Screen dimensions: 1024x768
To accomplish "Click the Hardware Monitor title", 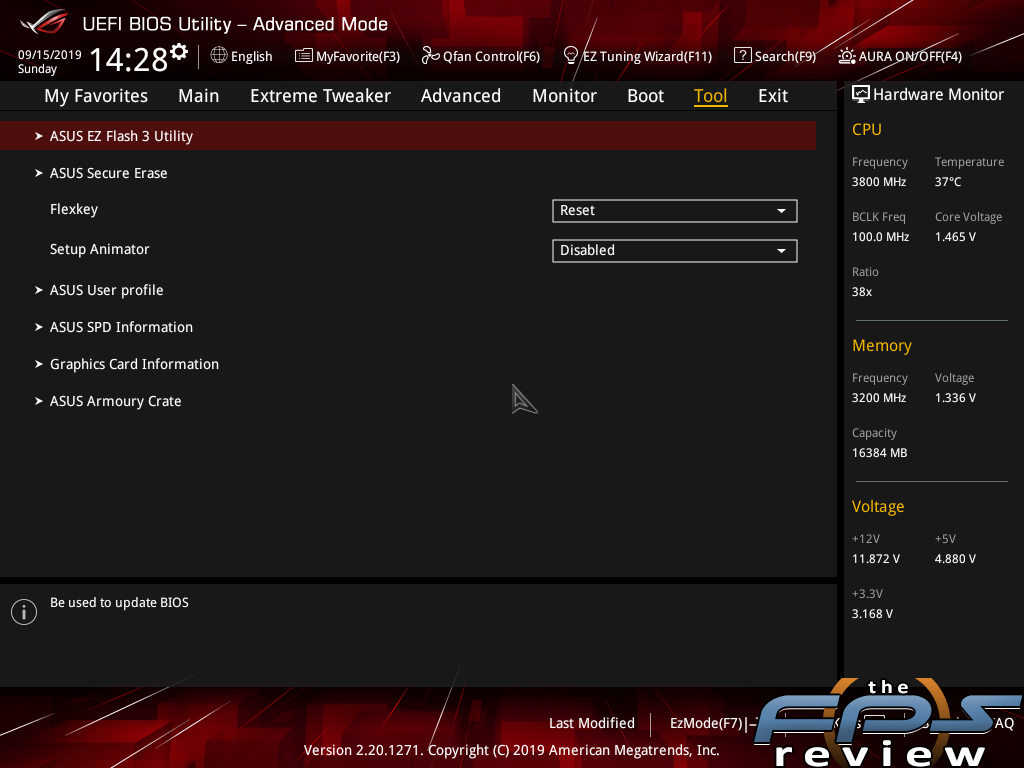I will click(938, 95).
